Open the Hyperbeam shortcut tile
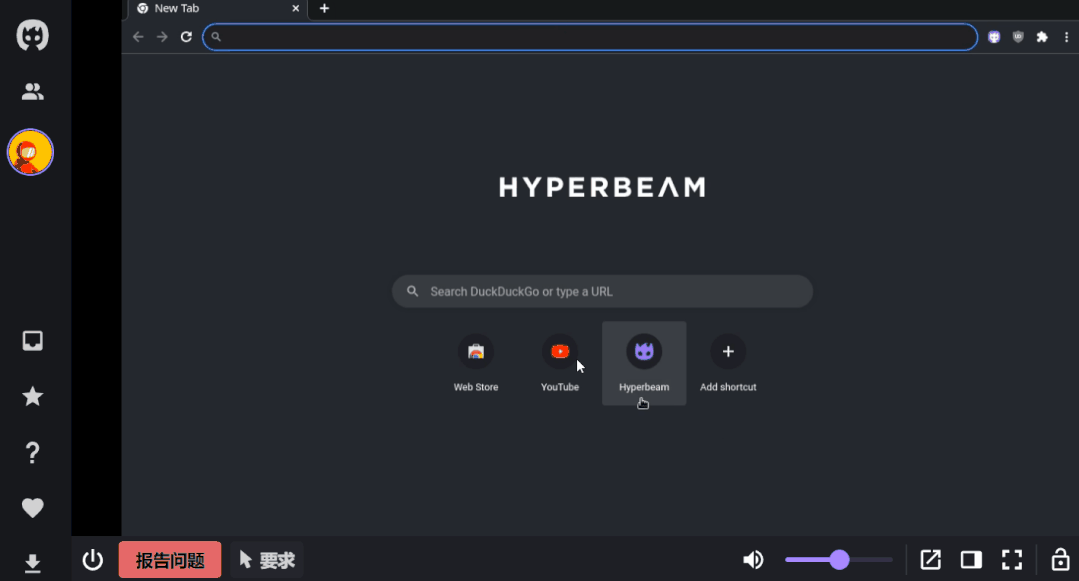1079x581 pixels. pos(644,363)
